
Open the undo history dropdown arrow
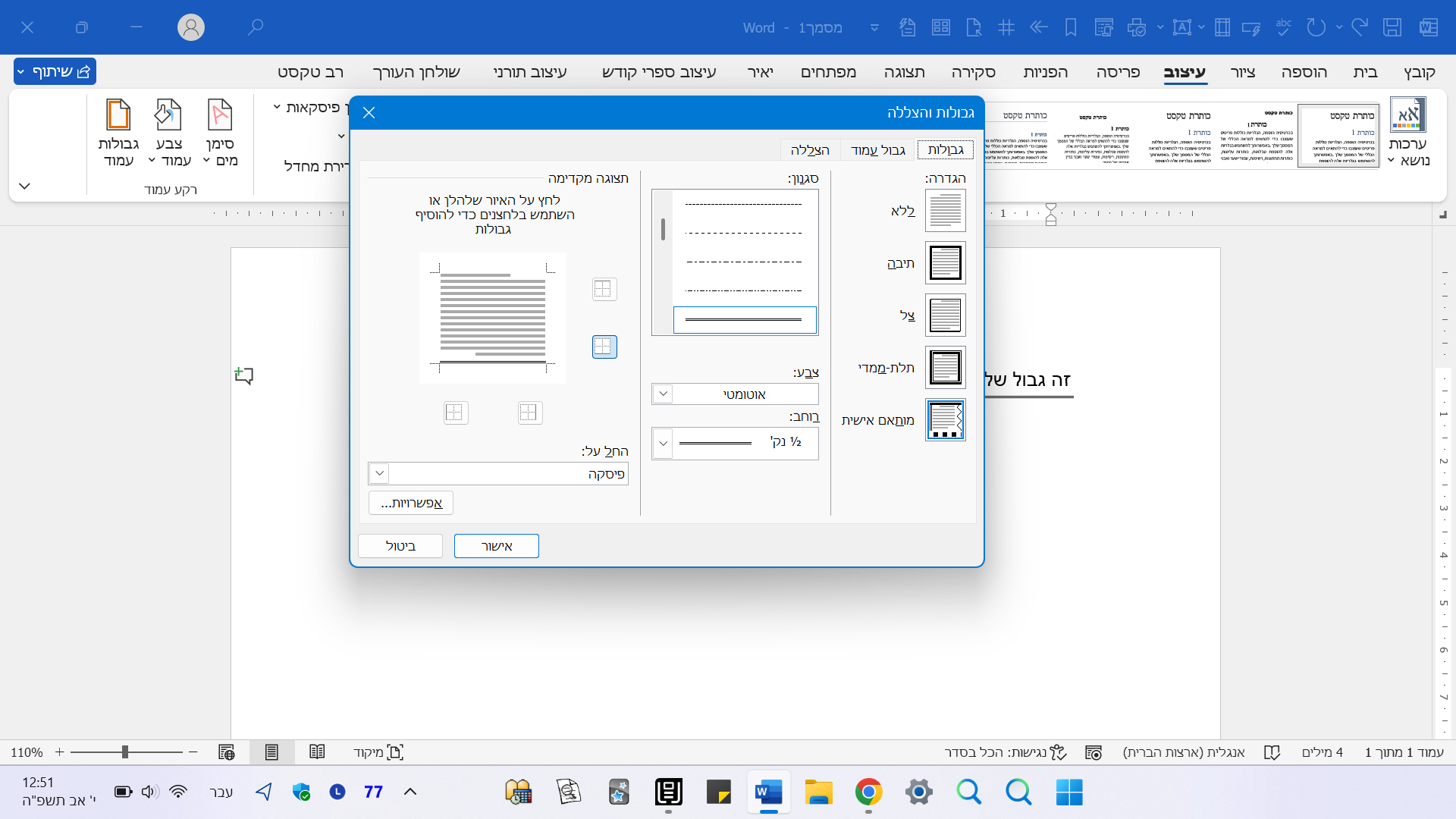(x=1339, y=27)
